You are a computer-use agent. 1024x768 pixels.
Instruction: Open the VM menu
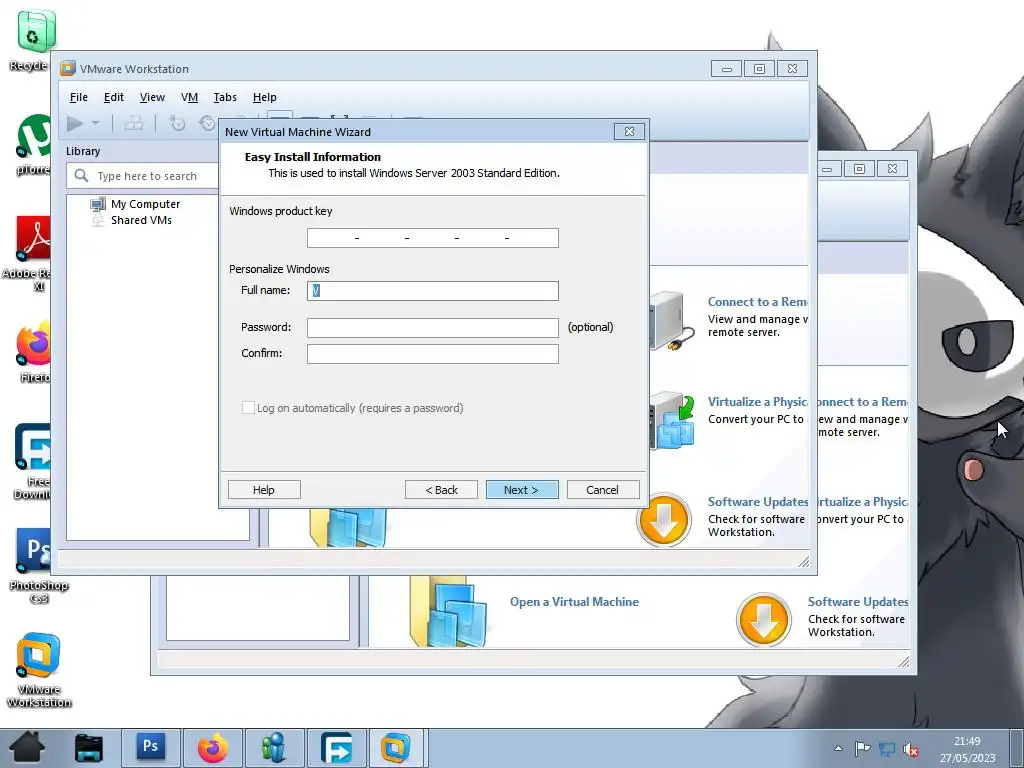(189, 97)
